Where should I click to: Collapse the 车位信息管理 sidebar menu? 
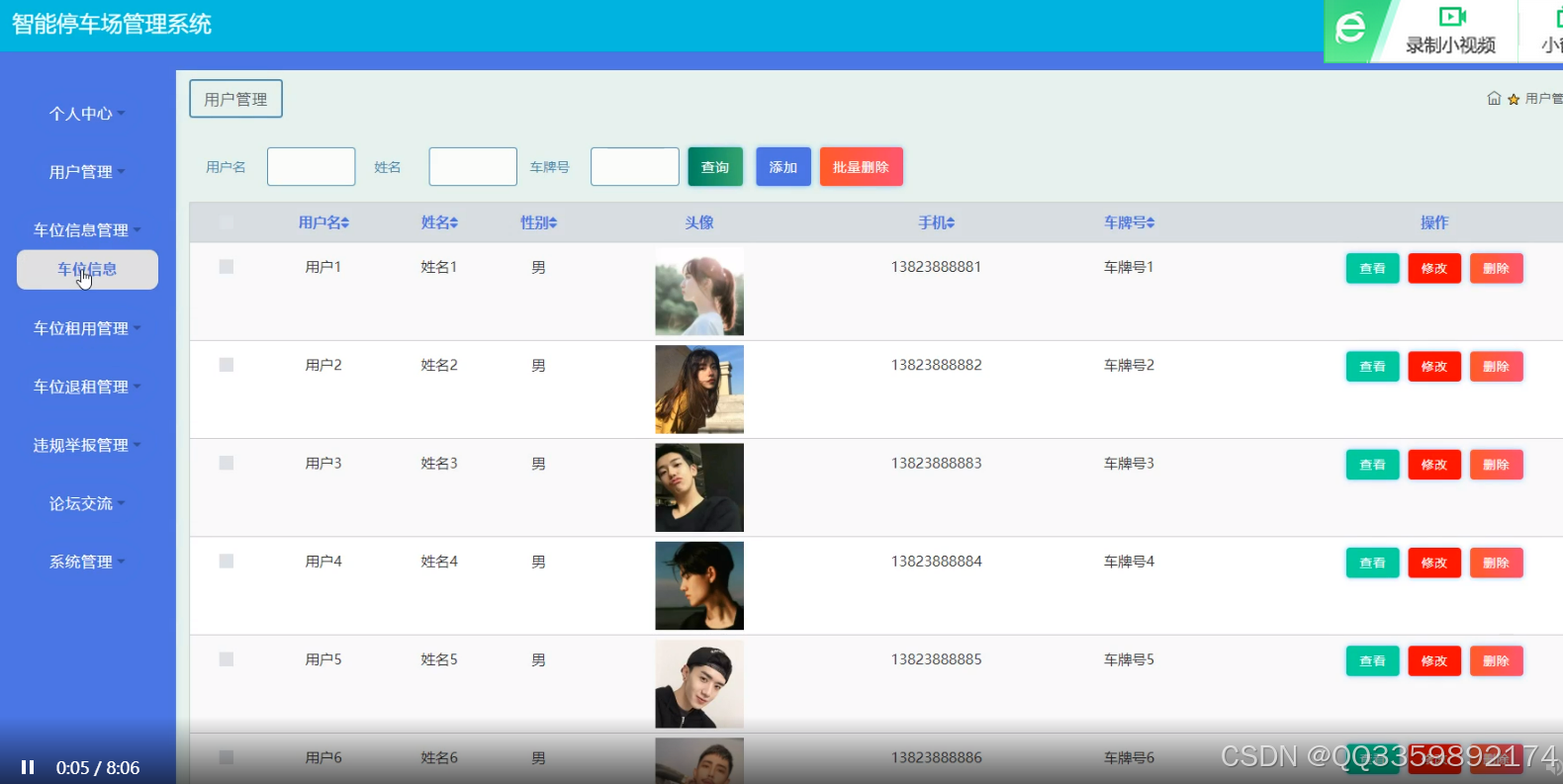tap(87, 230)
